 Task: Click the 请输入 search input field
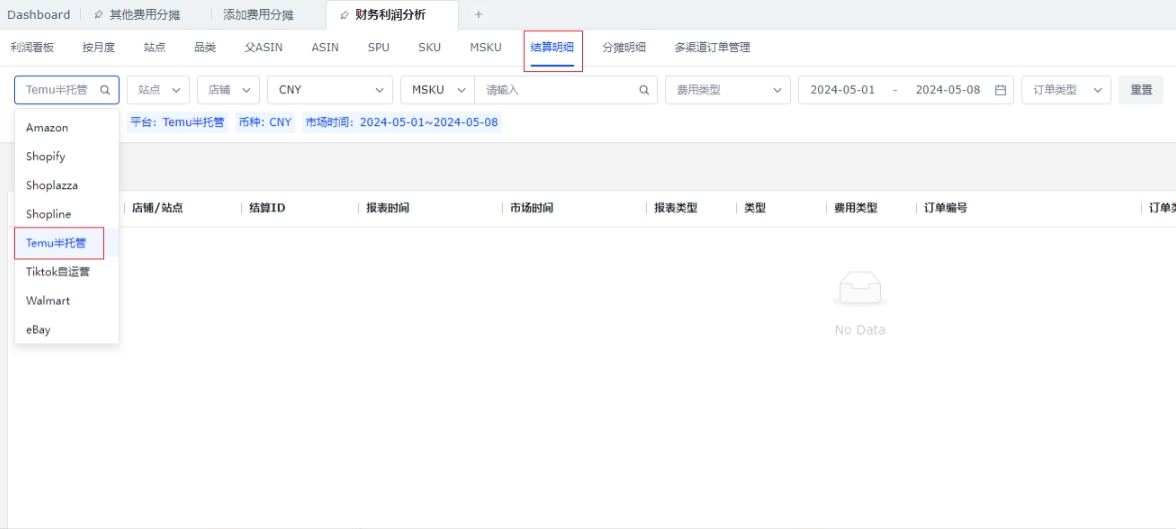pos(566,89)
